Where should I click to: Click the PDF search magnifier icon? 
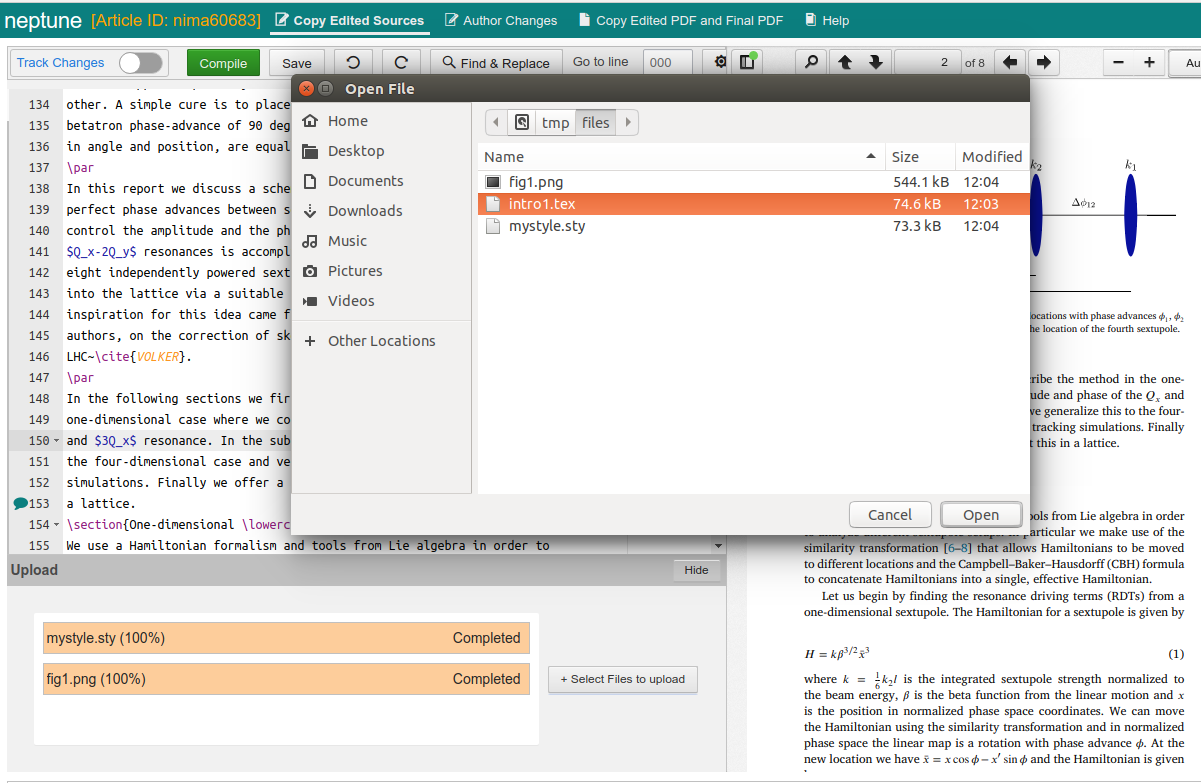[x=810, y=63]
